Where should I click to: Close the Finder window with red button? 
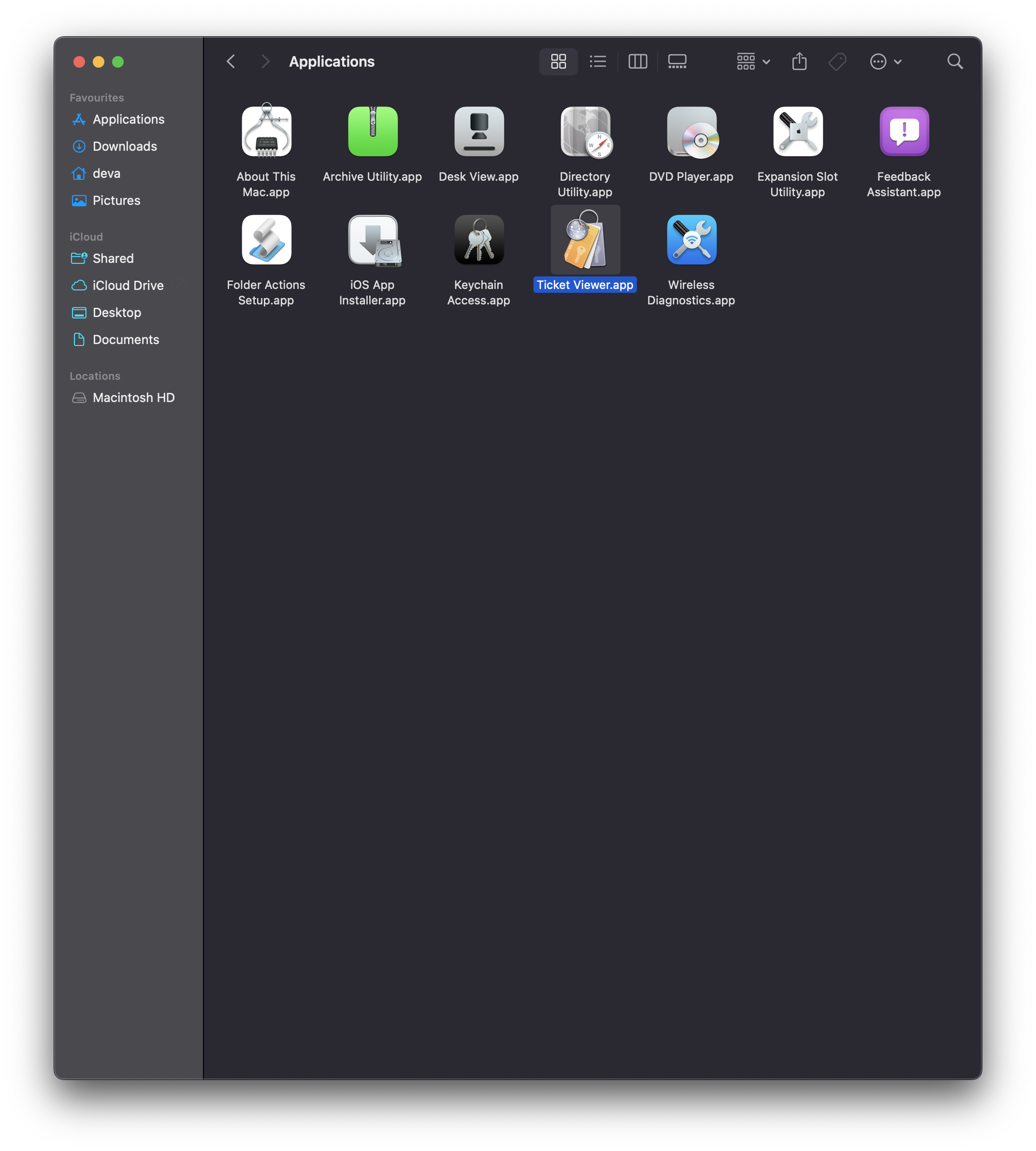click(80, 61)
